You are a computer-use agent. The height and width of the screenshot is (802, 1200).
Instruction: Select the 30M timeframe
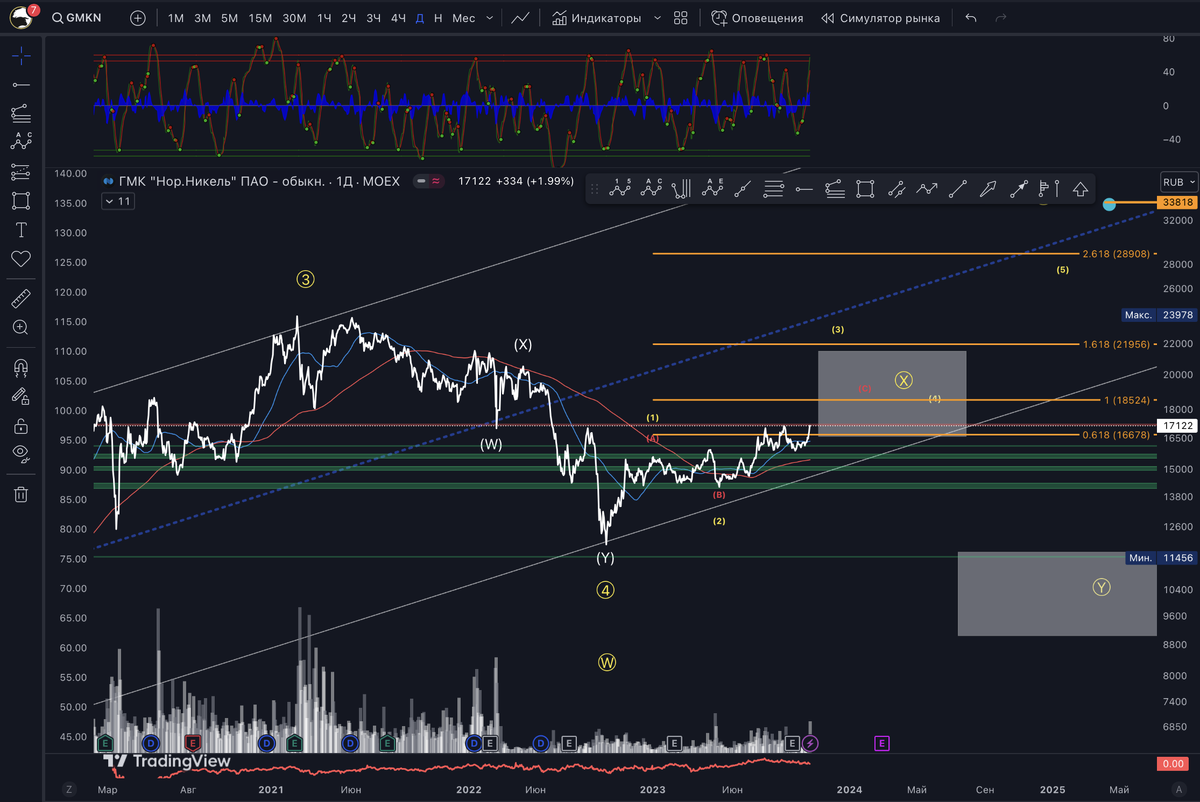tap(294, 18)
